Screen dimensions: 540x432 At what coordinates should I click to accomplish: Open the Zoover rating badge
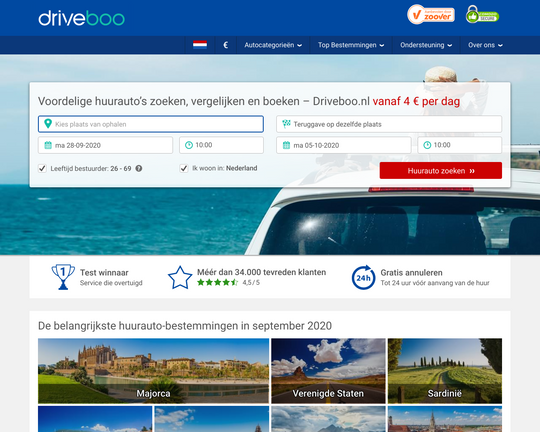[x=431, y=14]
